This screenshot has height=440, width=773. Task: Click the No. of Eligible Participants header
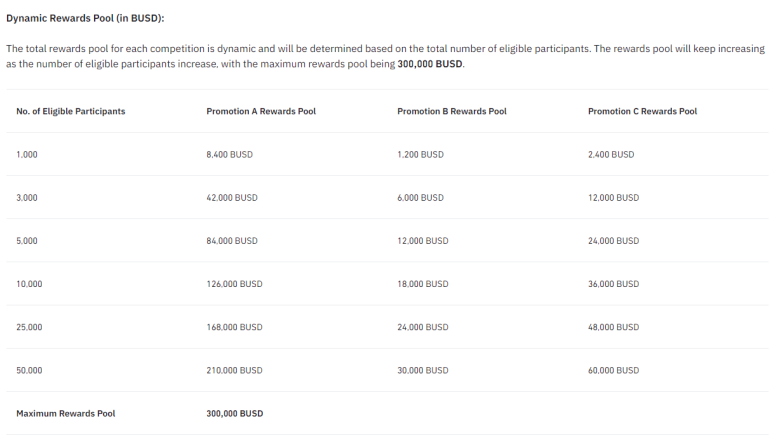click(x=70, y=111)
